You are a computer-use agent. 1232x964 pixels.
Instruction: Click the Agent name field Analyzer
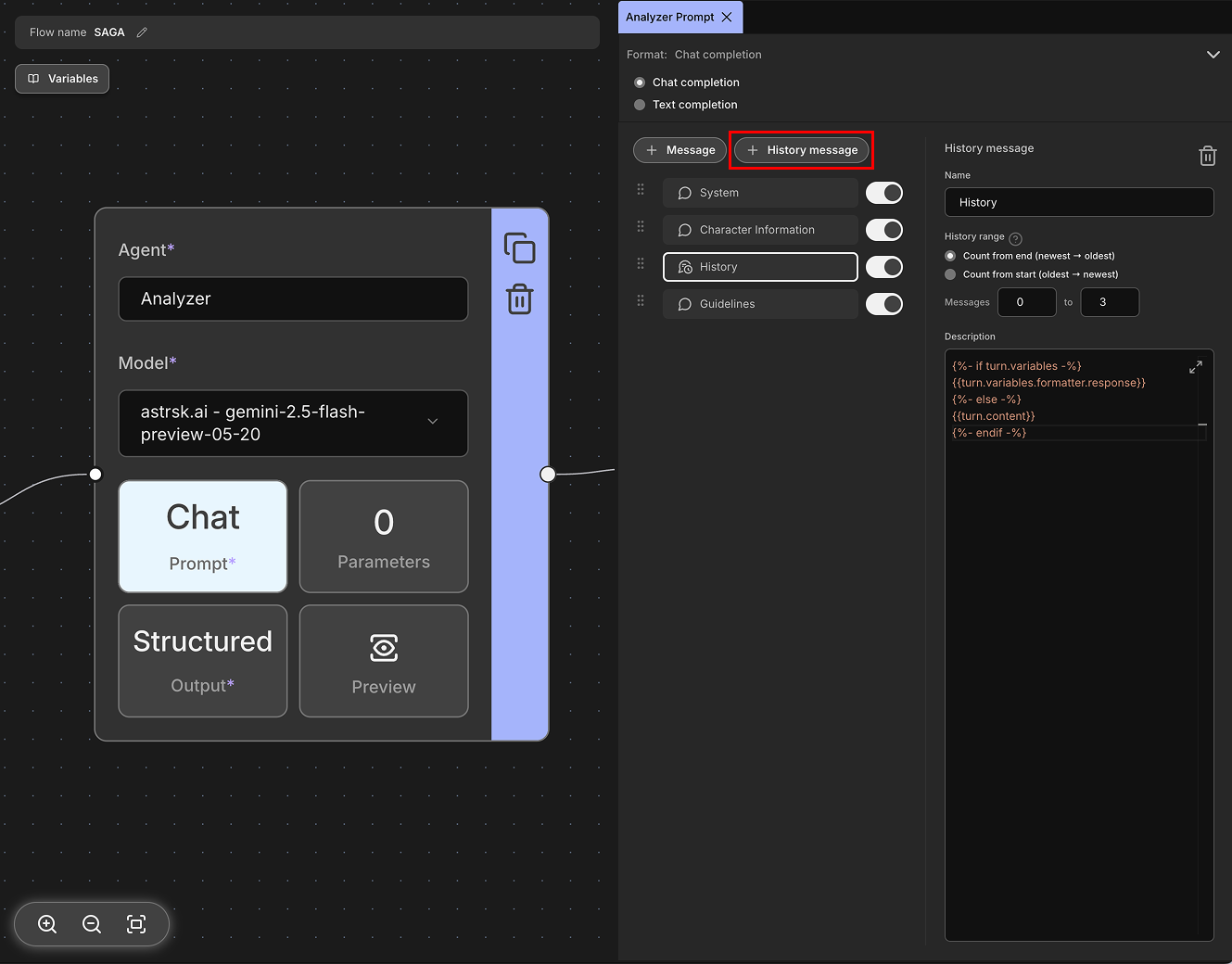293,298
